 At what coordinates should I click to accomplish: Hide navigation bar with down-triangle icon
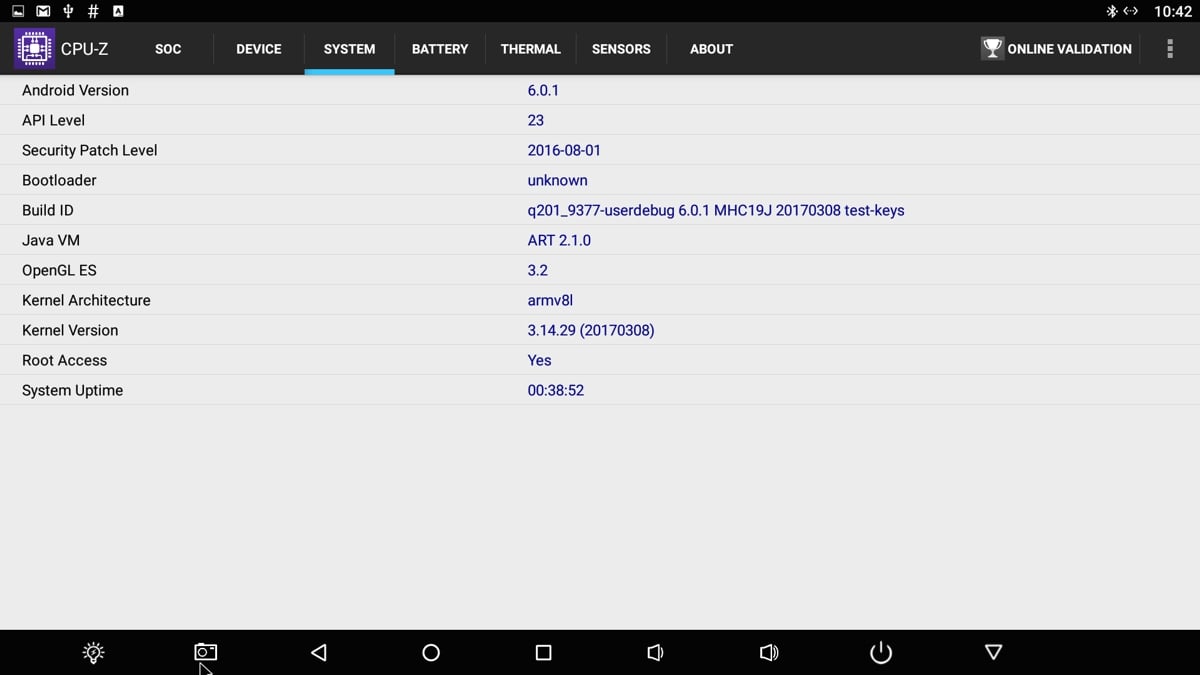point(993,653)
